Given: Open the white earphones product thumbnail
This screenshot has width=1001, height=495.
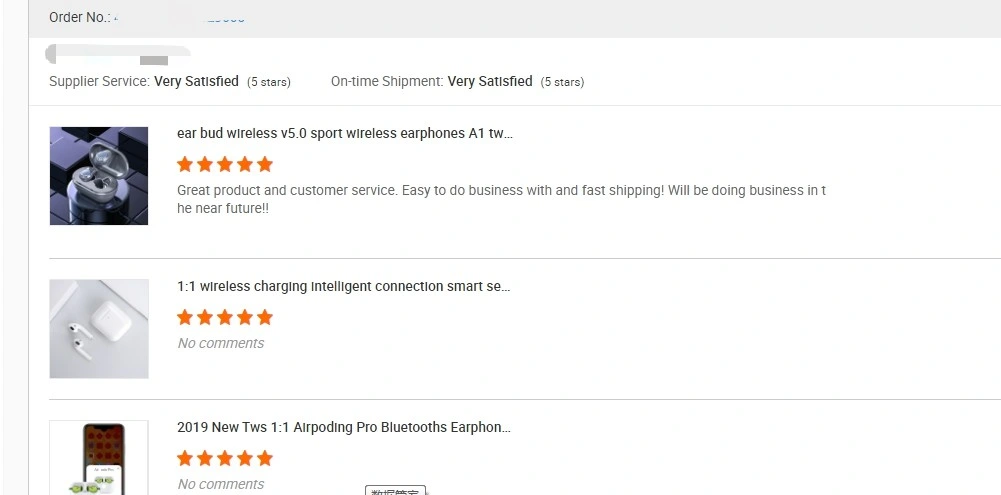Looking at the screenshot, I should click(99, 328).
